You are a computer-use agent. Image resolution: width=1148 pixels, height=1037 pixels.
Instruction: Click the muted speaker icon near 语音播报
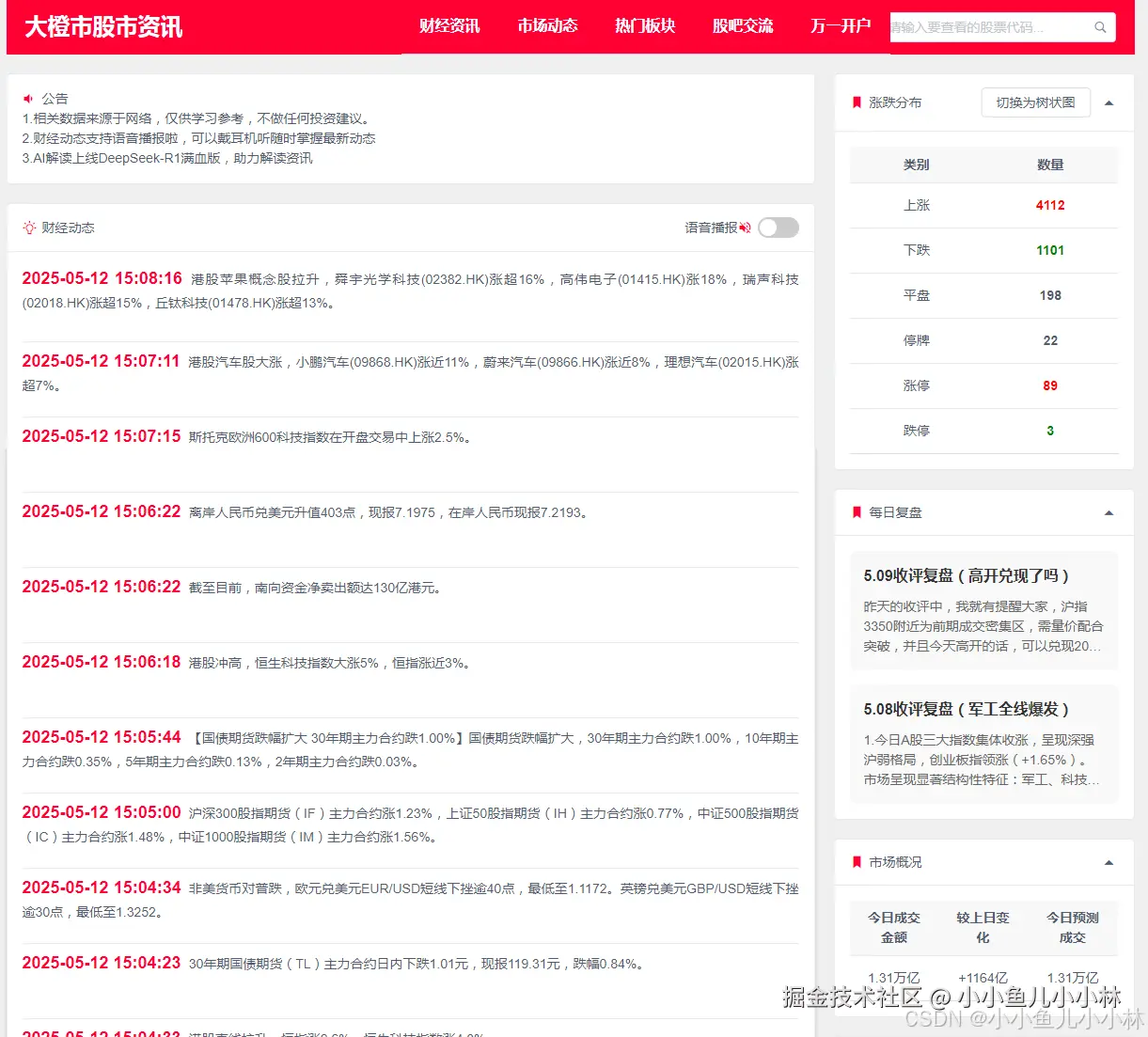pyautogui.click(x=745, y=228)
